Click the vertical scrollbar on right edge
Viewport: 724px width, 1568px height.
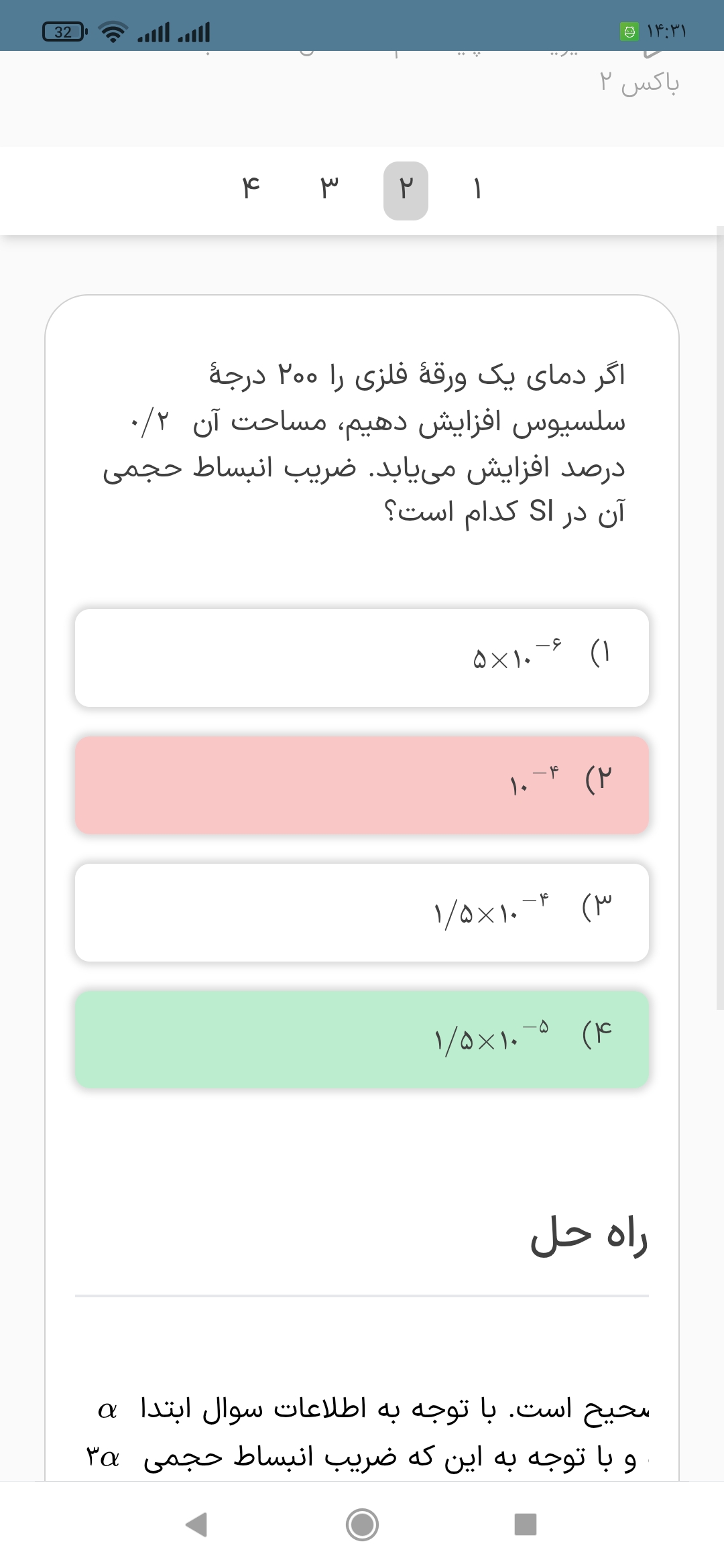coord(720,616)
